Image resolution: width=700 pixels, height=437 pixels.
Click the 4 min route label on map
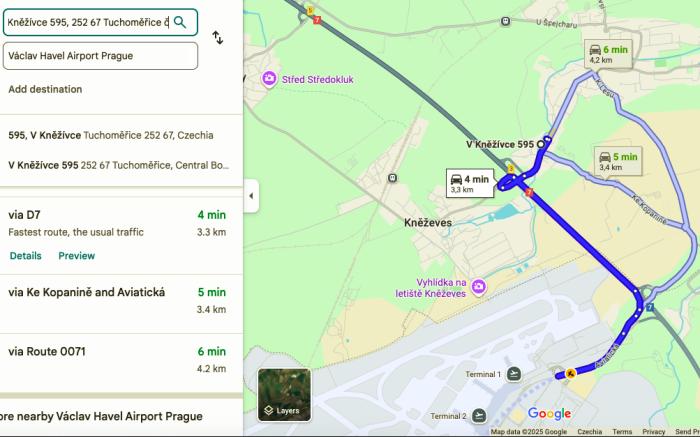point(470,183)
